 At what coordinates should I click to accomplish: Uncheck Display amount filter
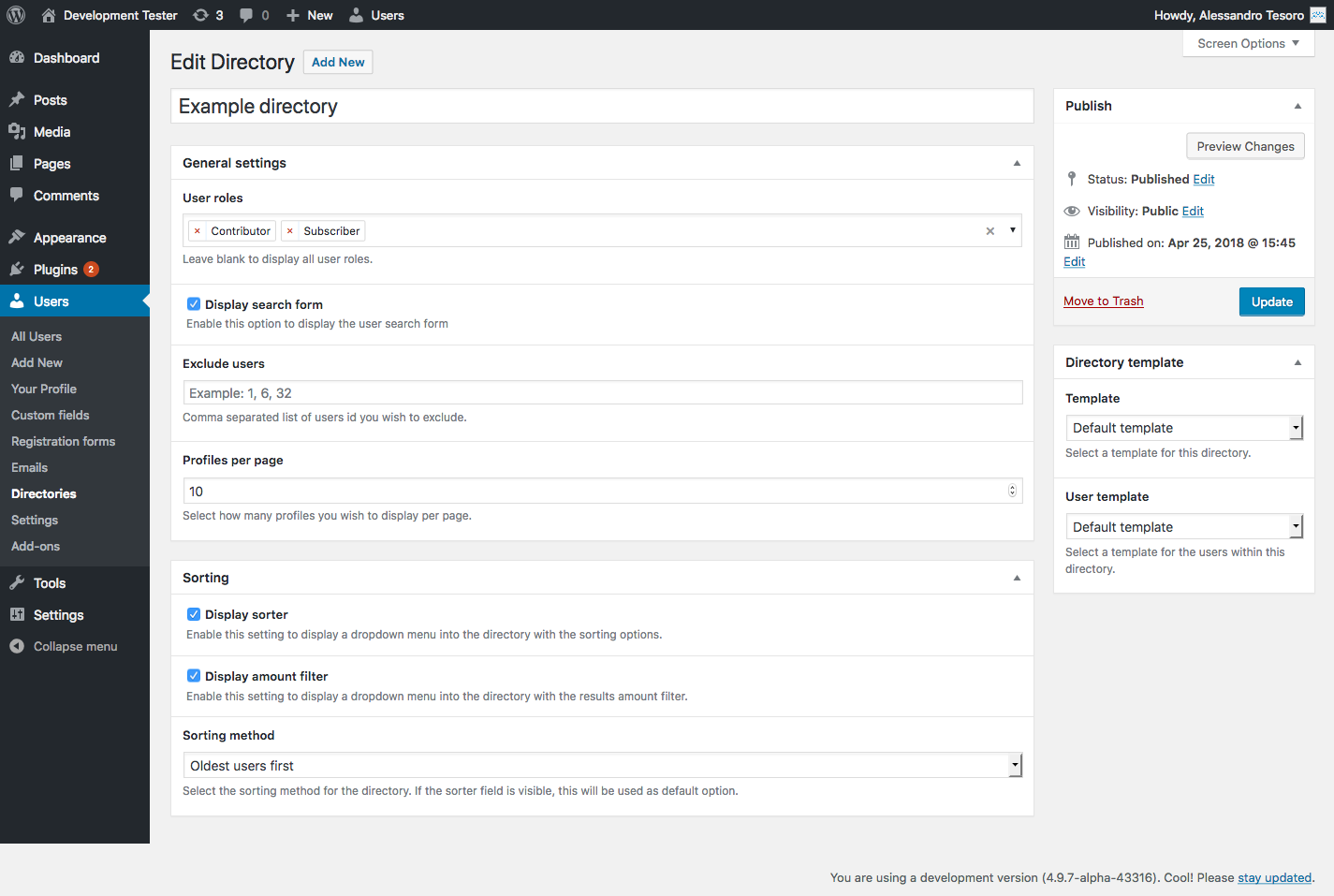(193, 675)
